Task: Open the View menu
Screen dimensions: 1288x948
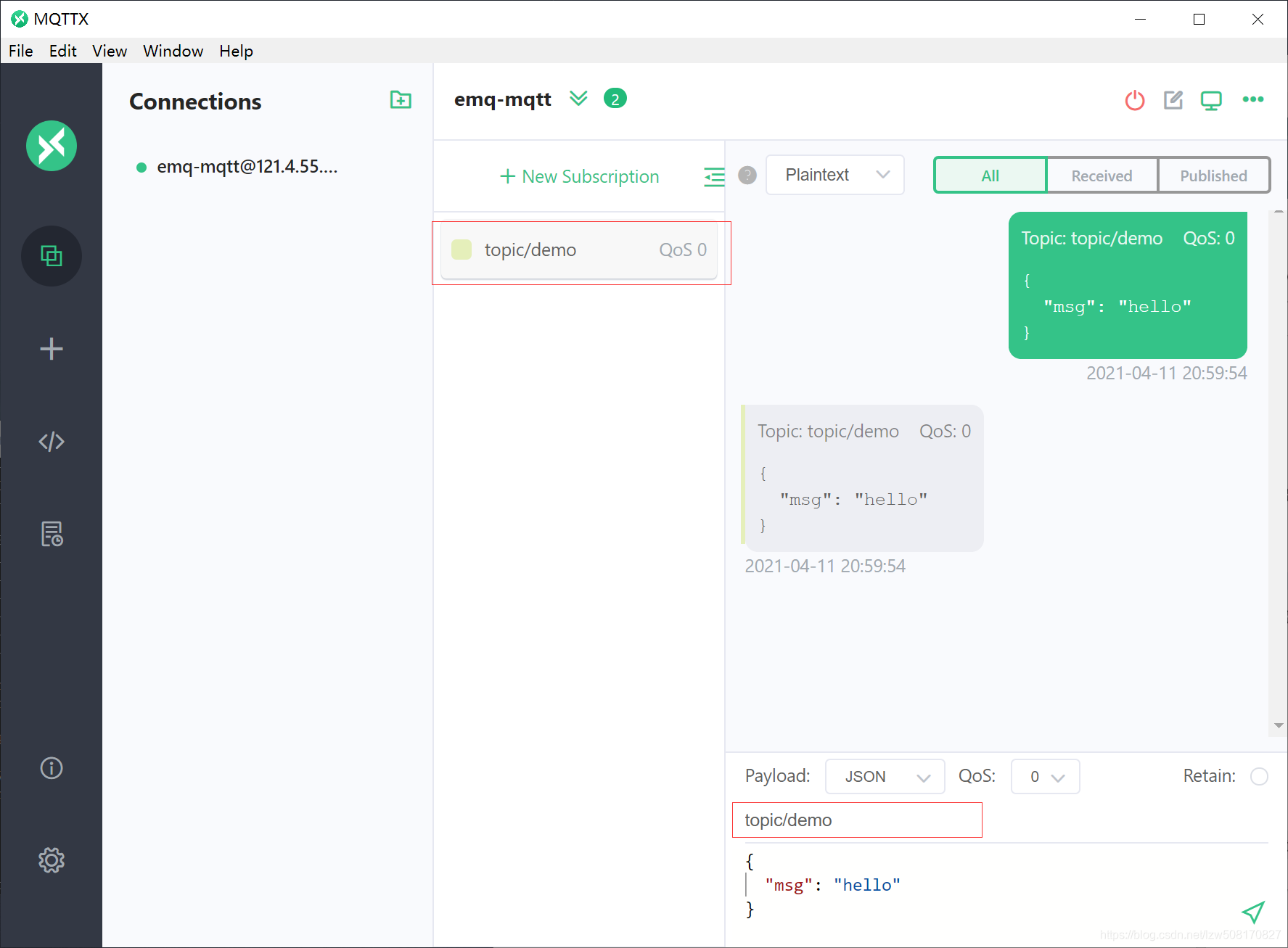Action: (110, 51)
